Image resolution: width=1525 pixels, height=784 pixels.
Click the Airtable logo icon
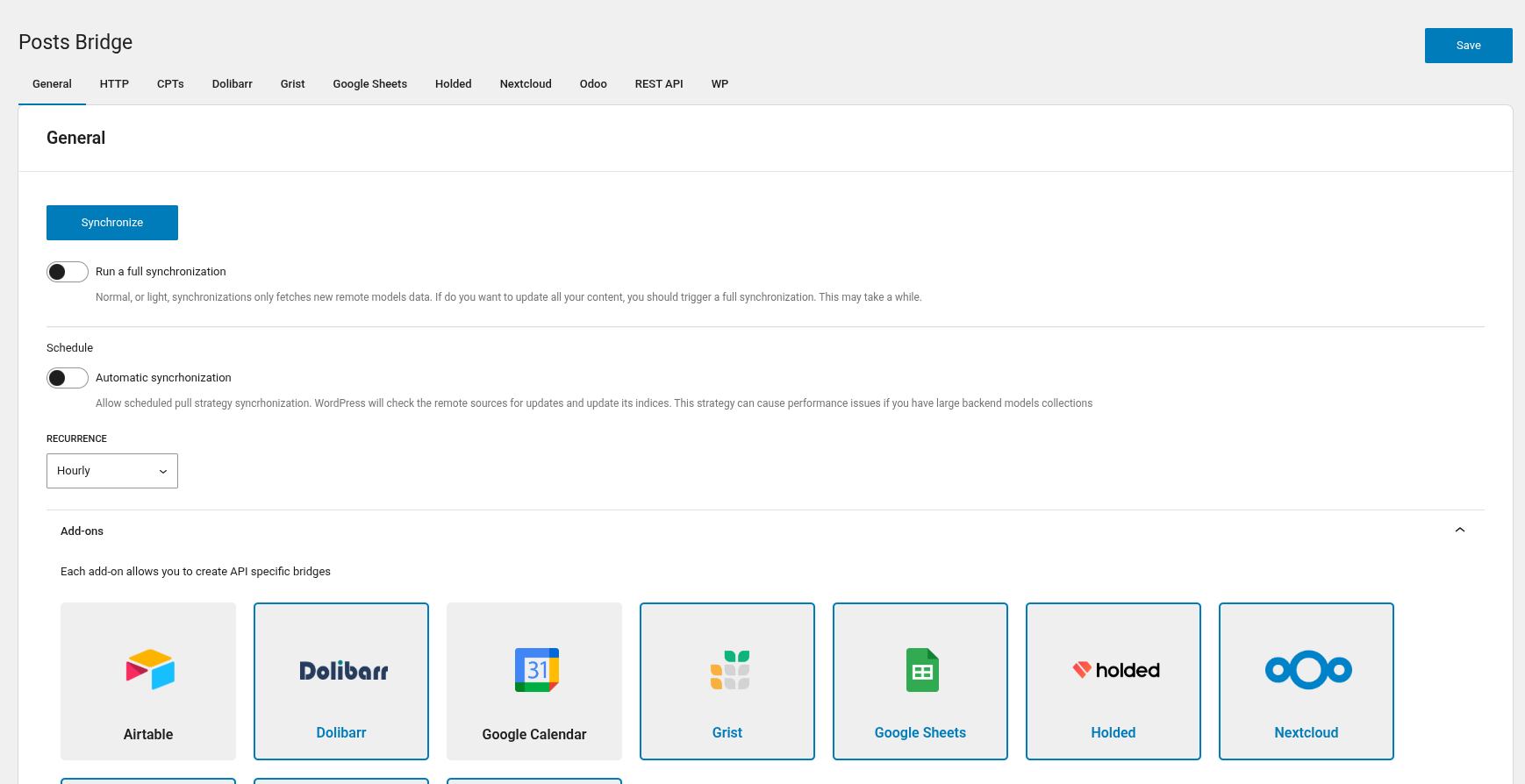tap(150, 669)
